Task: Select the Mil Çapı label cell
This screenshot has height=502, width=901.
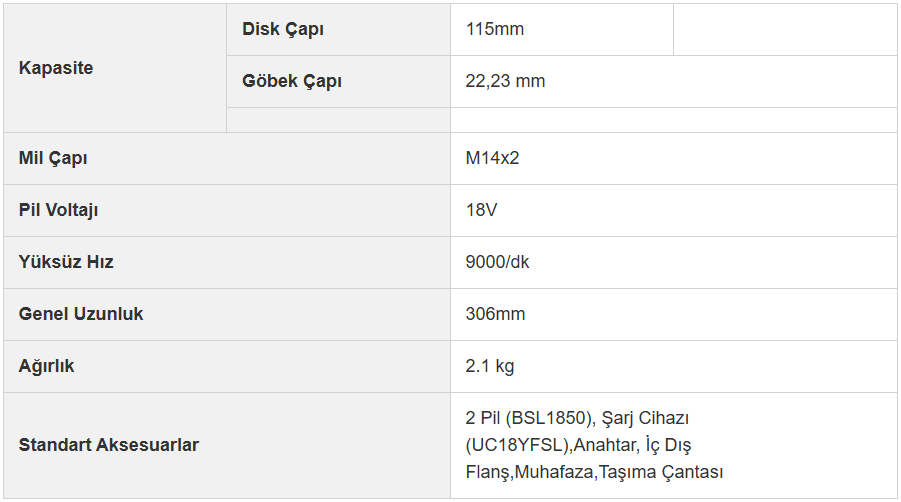Action: 227,159
